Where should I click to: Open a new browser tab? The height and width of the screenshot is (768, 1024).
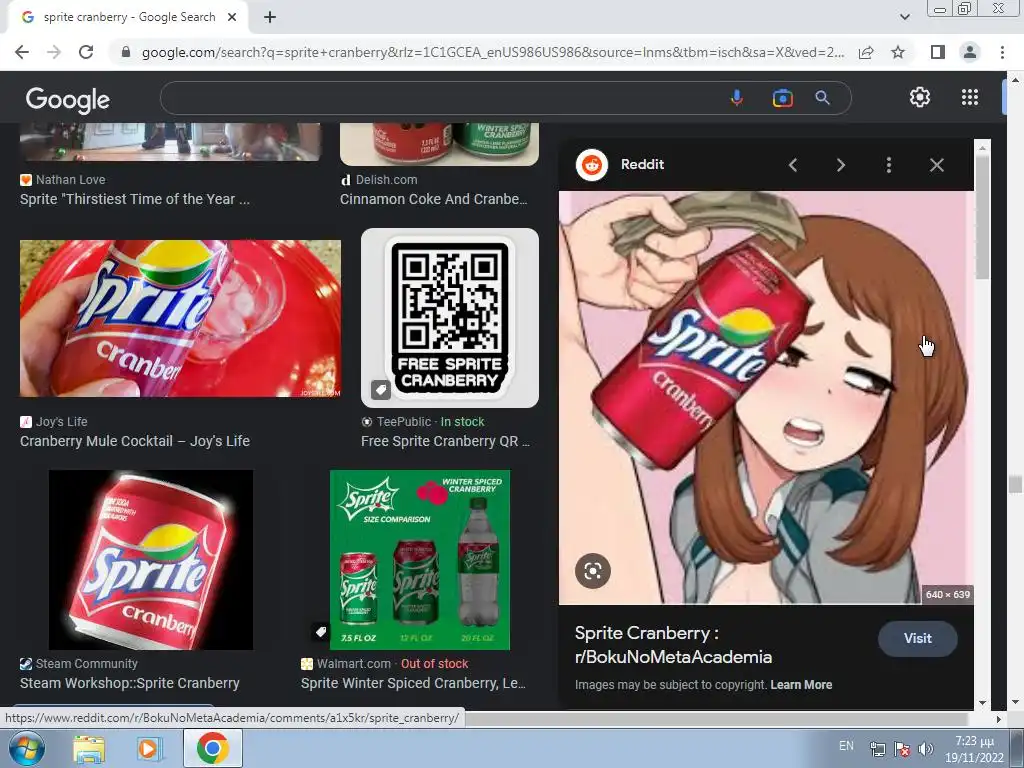pos(270,18)
